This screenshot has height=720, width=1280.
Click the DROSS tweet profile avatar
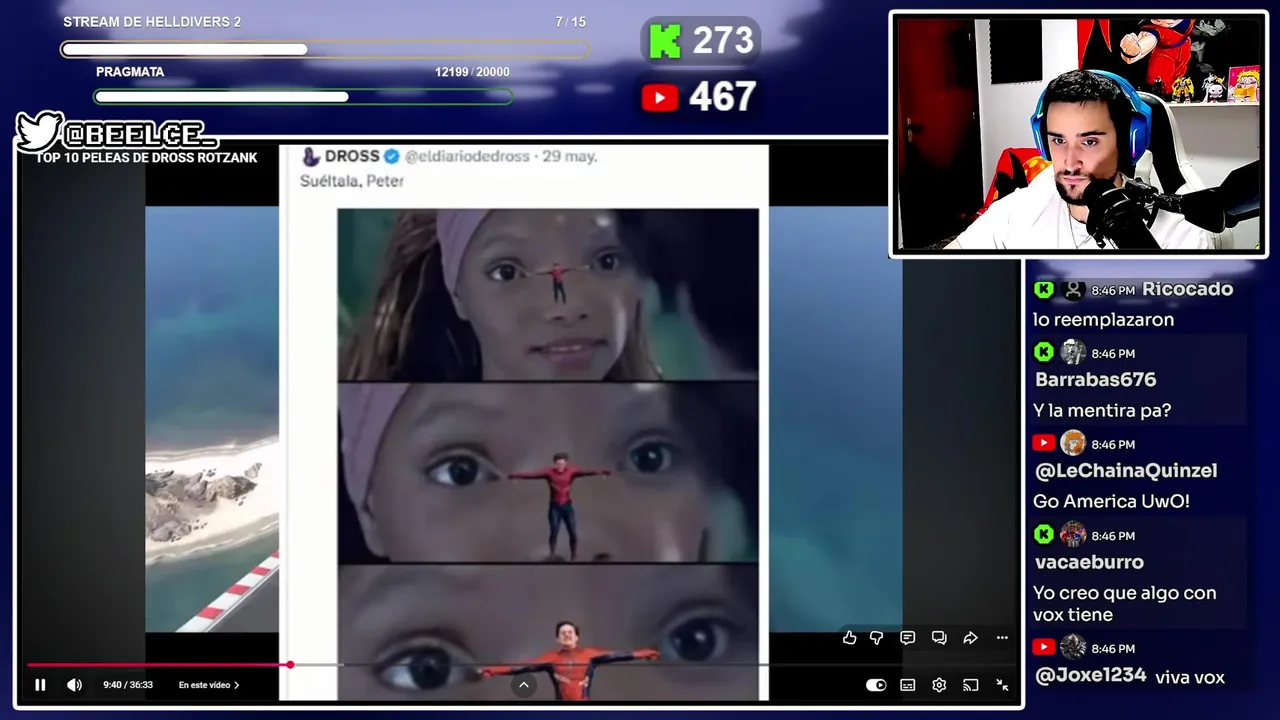click(x=311, y=157)
